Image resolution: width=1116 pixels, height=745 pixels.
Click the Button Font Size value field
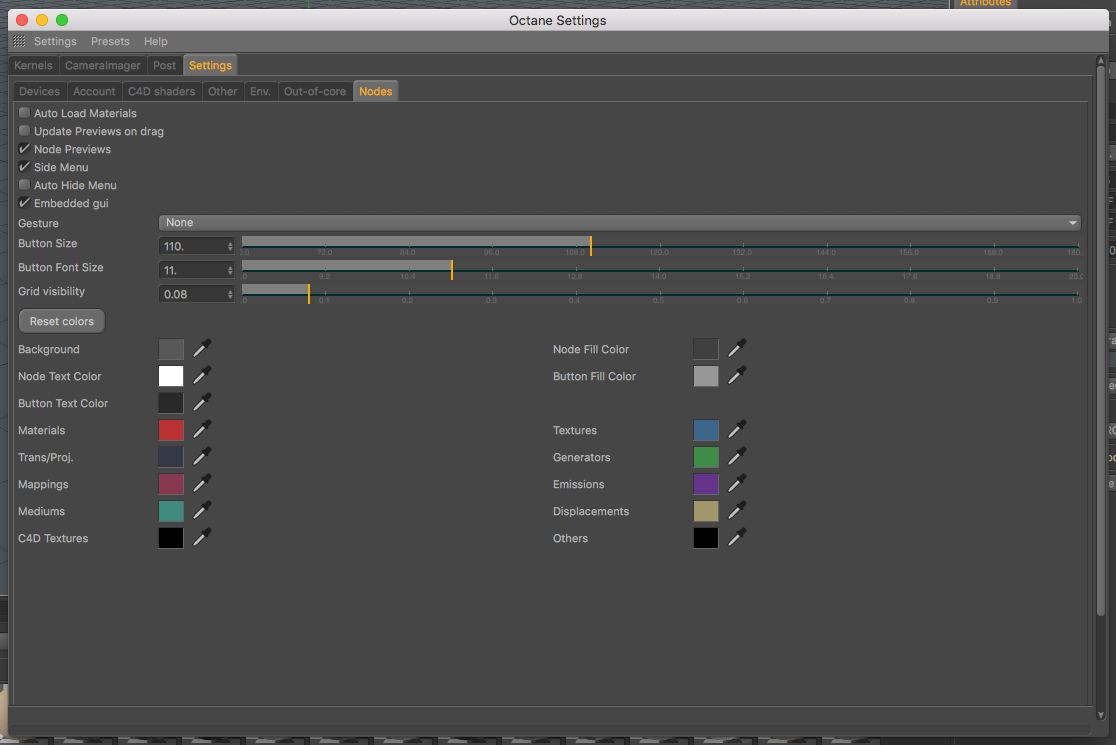tap(192, 270)
